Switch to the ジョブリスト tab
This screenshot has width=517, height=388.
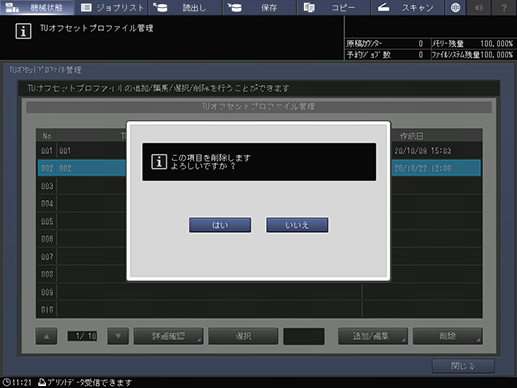click(x=111, y=7)
